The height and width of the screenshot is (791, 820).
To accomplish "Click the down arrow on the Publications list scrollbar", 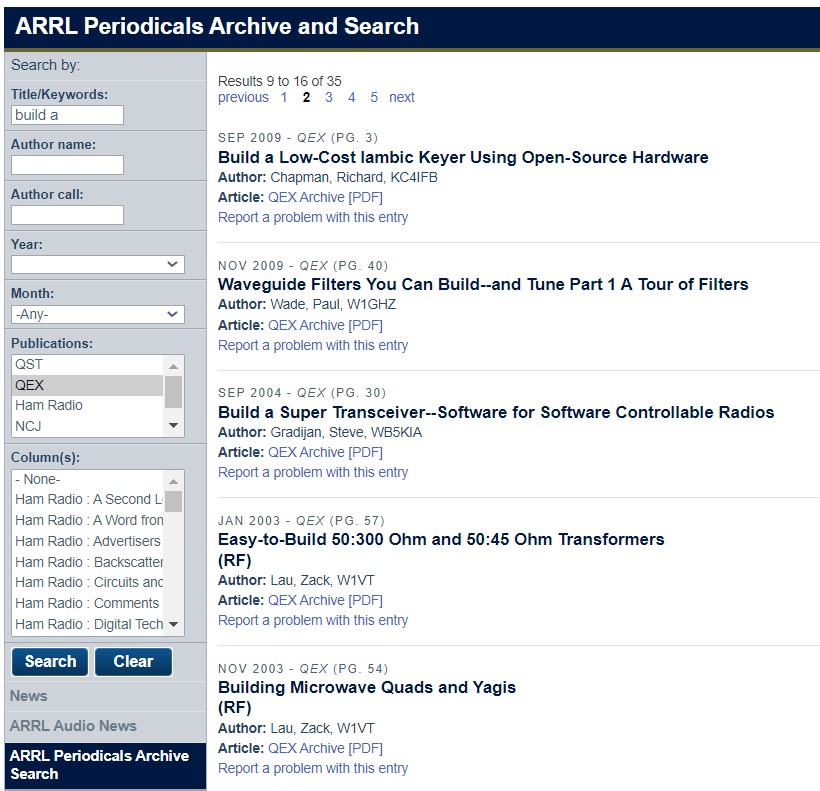I will [174, 425].
